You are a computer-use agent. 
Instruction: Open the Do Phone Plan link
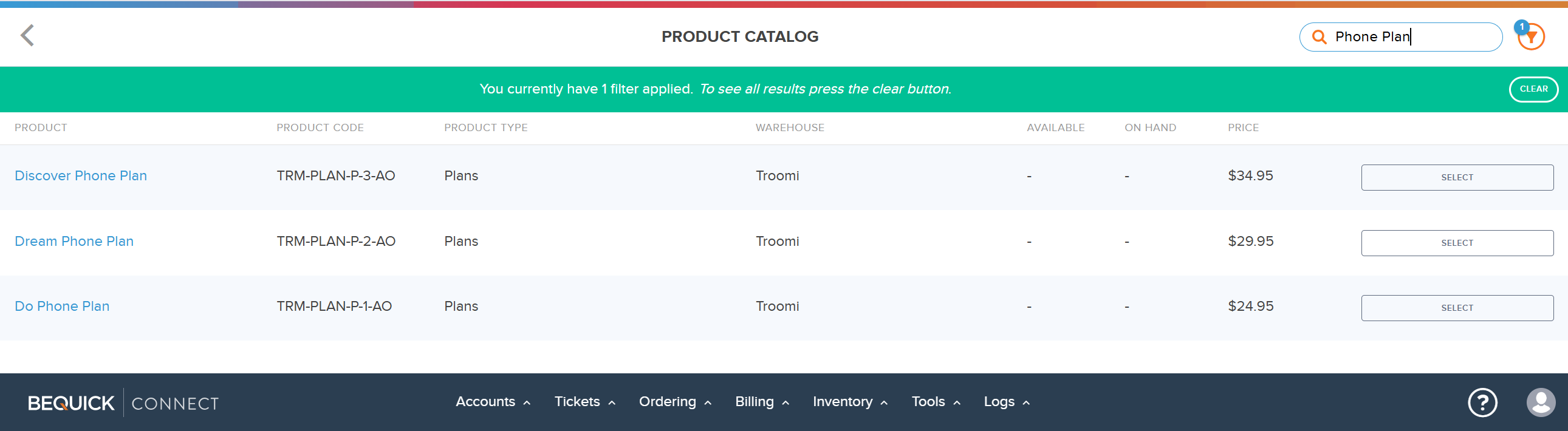point(62,307)
